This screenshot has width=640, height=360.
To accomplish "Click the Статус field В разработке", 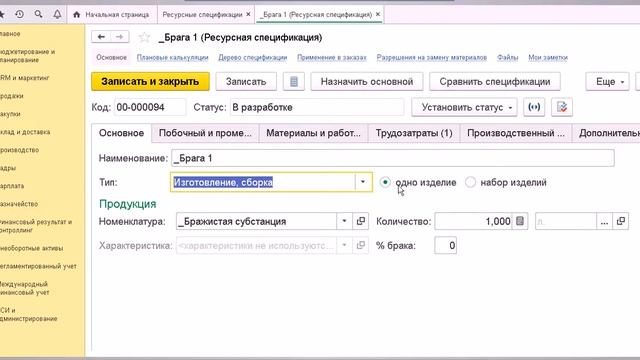I will pos(317,107).
